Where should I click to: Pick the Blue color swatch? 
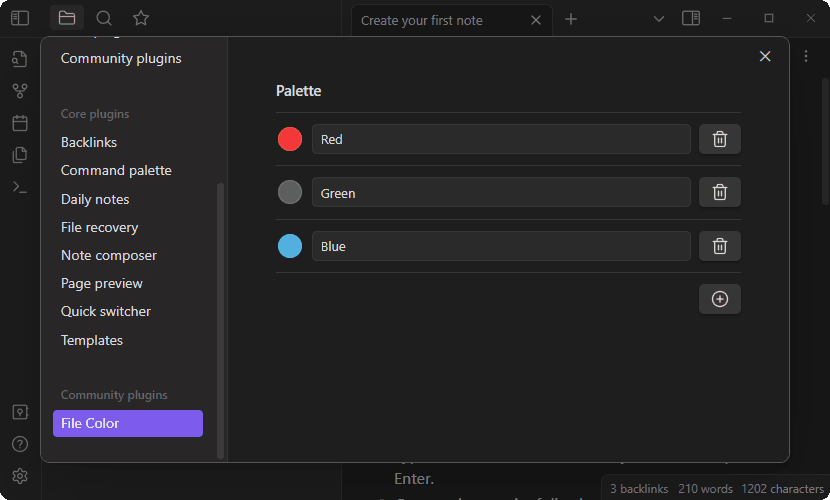click(290, 246)
